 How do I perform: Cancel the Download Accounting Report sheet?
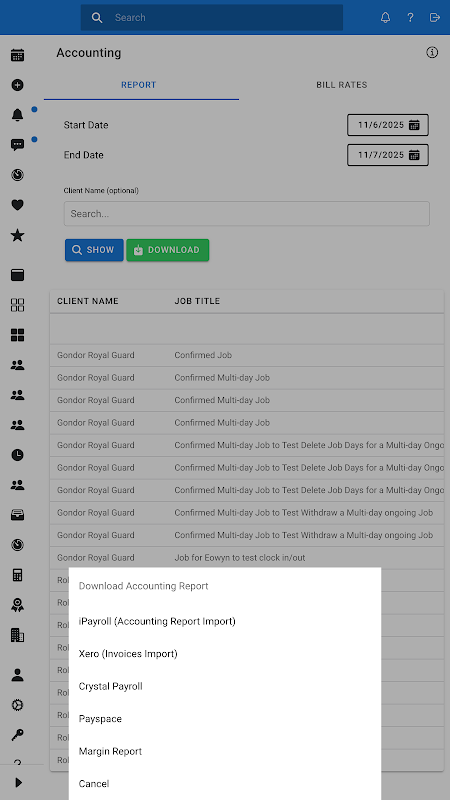(x=225, y=784)
